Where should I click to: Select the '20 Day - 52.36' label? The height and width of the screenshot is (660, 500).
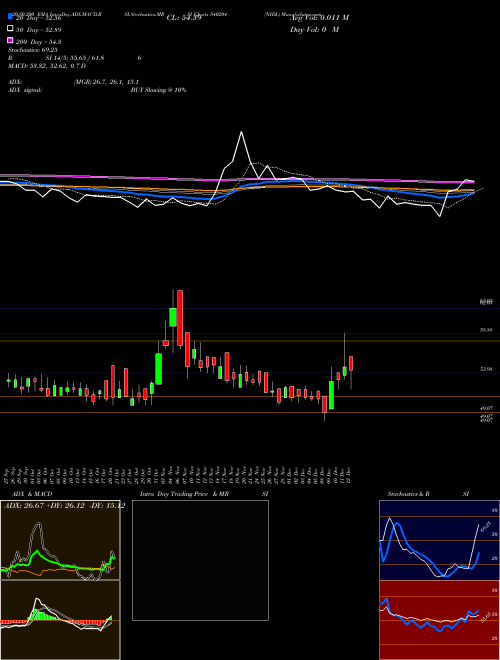tap(38, 18)
